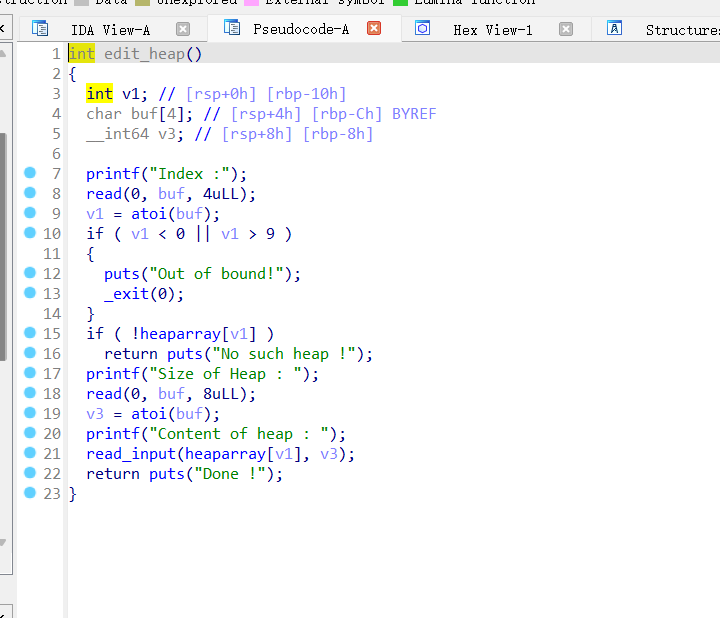
Task: Click variable v1 in its declaration
Action: point(131,94)
